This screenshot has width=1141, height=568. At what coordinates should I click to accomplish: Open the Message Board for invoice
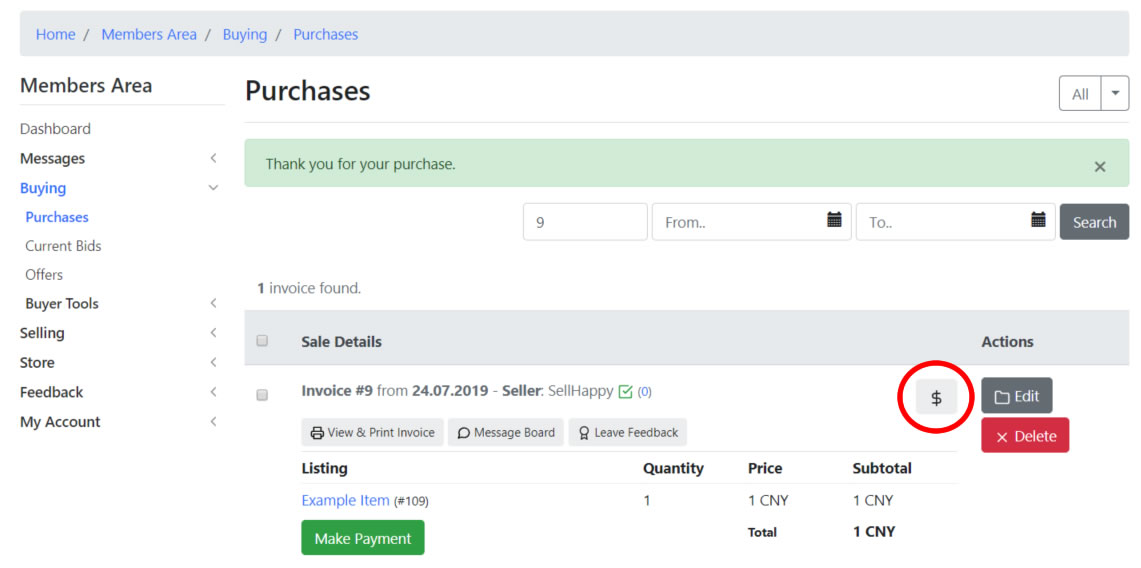click(x=506, y=432)
